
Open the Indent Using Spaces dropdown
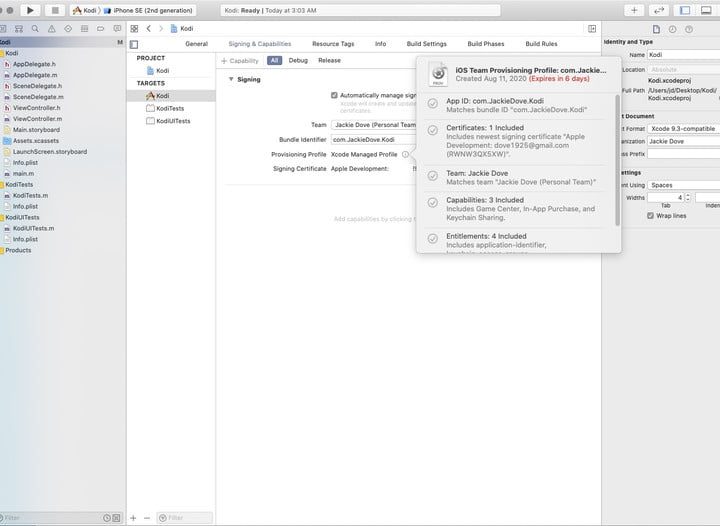682,185
